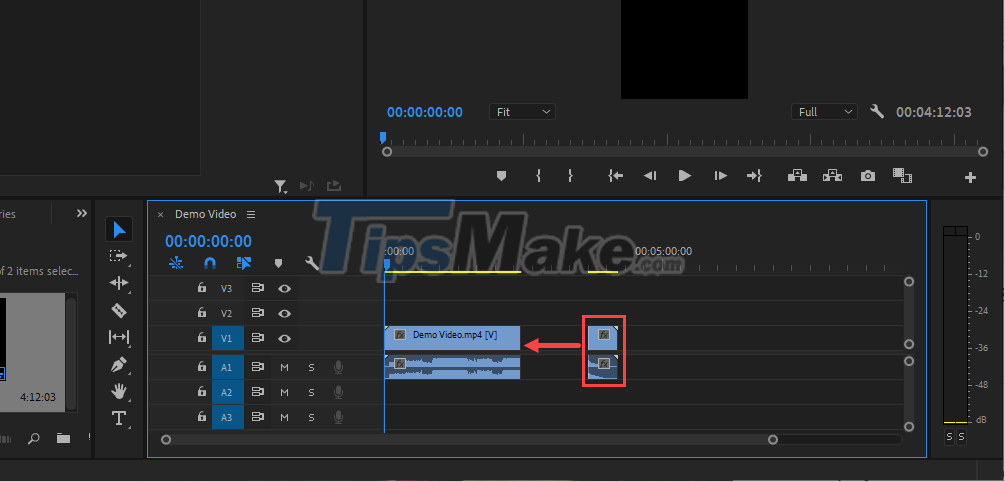Screen dimensions: 1005x482
Task: Select the Demo Video timeline tab
Action: point(206,214)
